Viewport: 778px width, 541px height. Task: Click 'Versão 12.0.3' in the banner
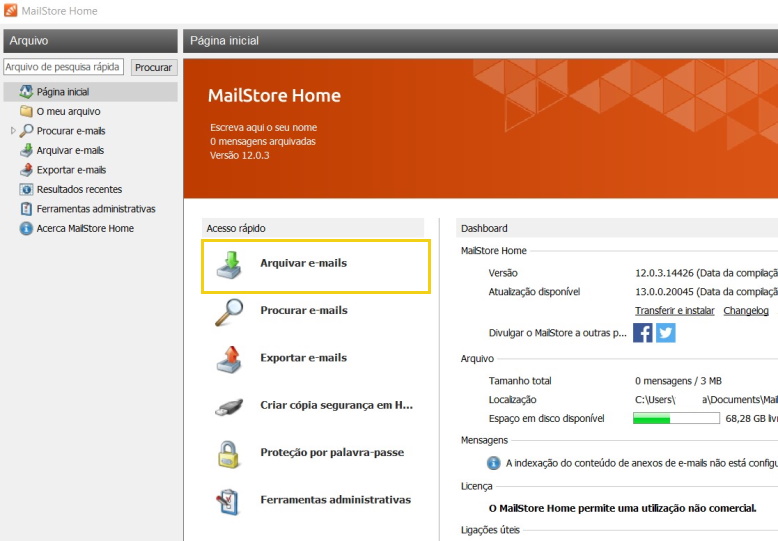[x=240, y=155]
